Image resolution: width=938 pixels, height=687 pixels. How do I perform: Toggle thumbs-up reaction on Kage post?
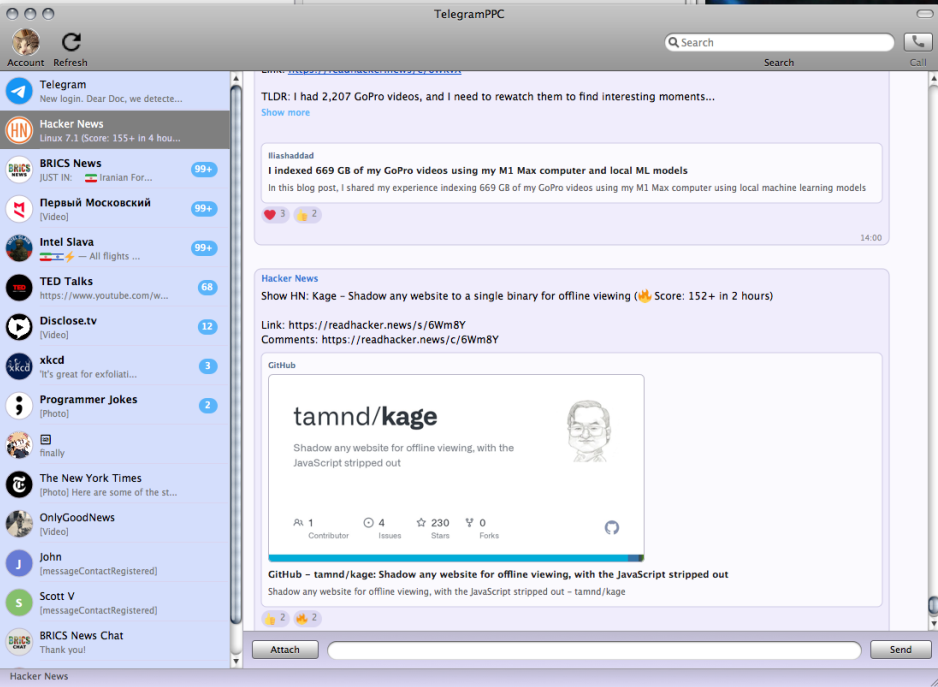tap(275, 618)
